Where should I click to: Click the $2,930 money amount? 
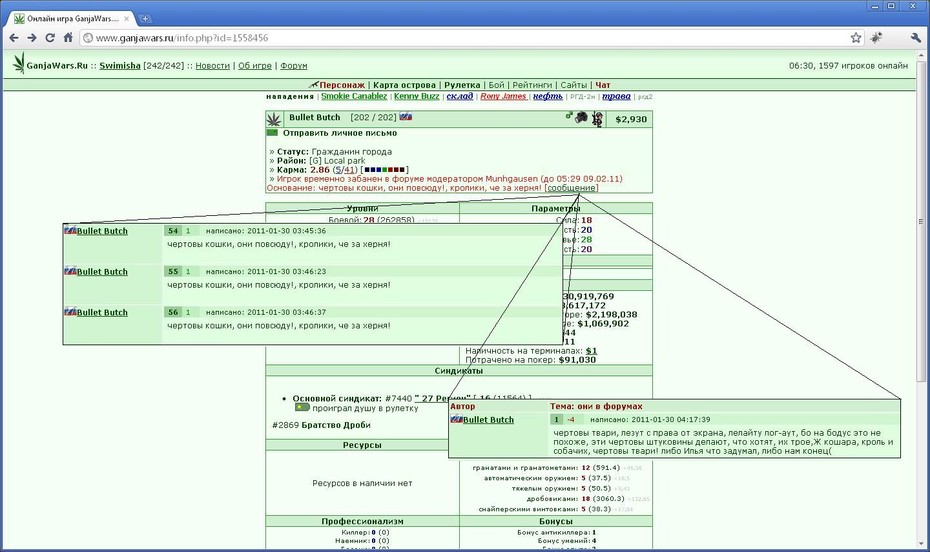pos(630,119)
